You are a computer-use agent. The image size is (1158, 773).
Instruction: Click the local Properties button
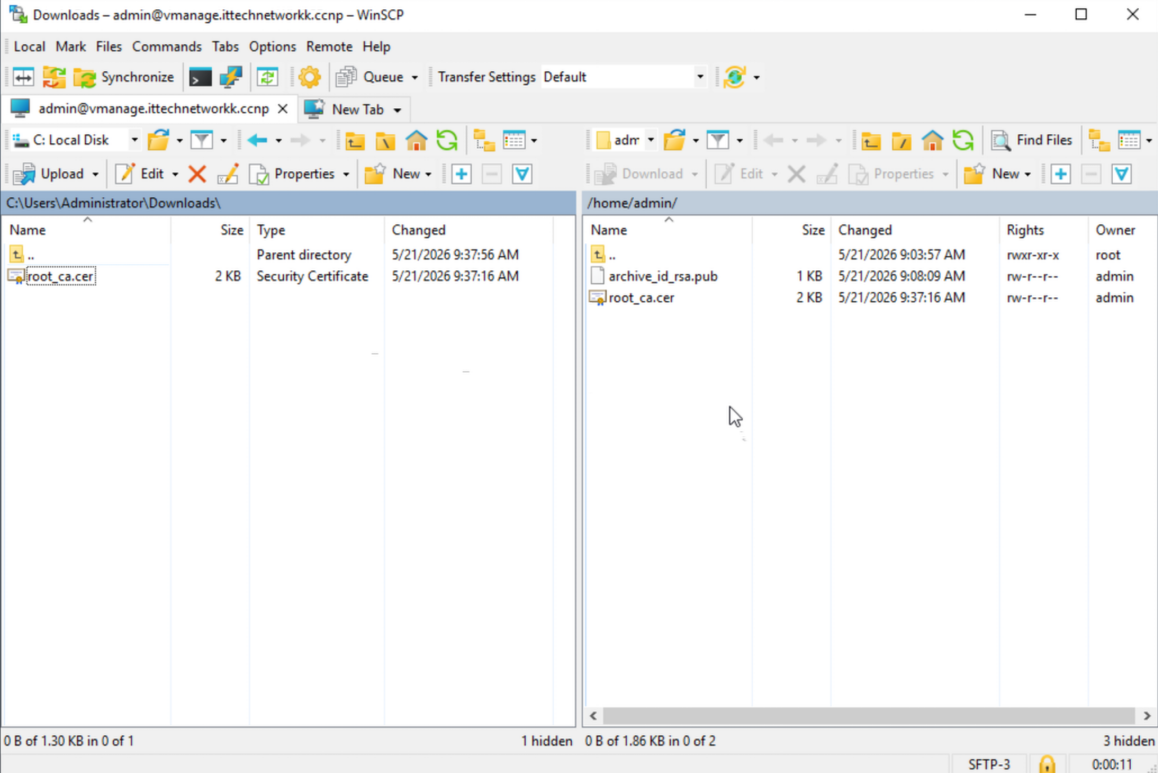(x=293, y=174)
